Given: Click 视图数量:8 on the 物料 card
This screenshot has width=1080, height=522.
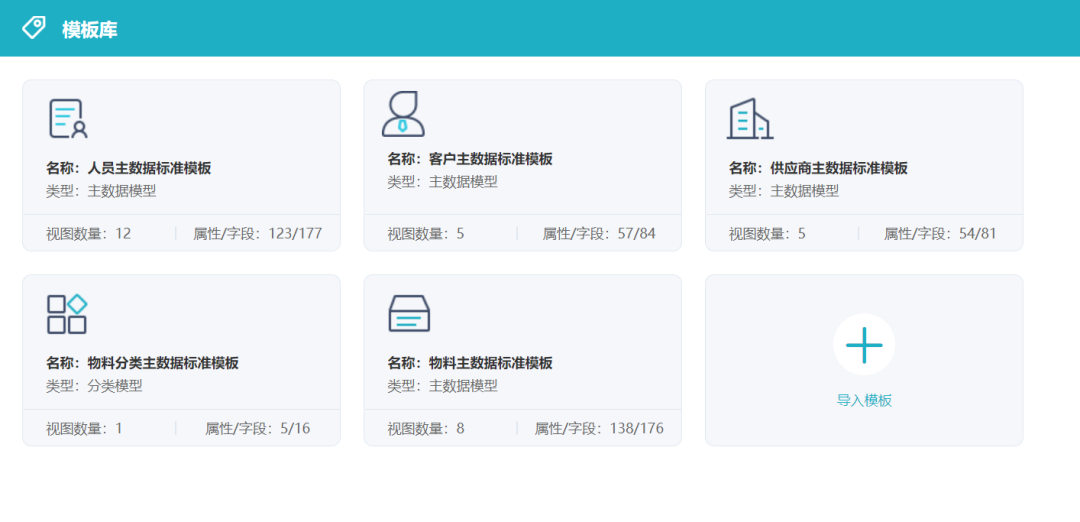Looking at the screenshot, I should click(x=426, y=428).
